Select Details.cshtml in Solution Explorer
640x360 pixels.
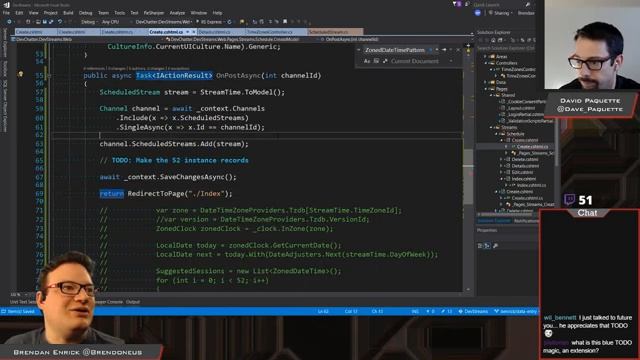pyautogui.click(x=525, y=166)
